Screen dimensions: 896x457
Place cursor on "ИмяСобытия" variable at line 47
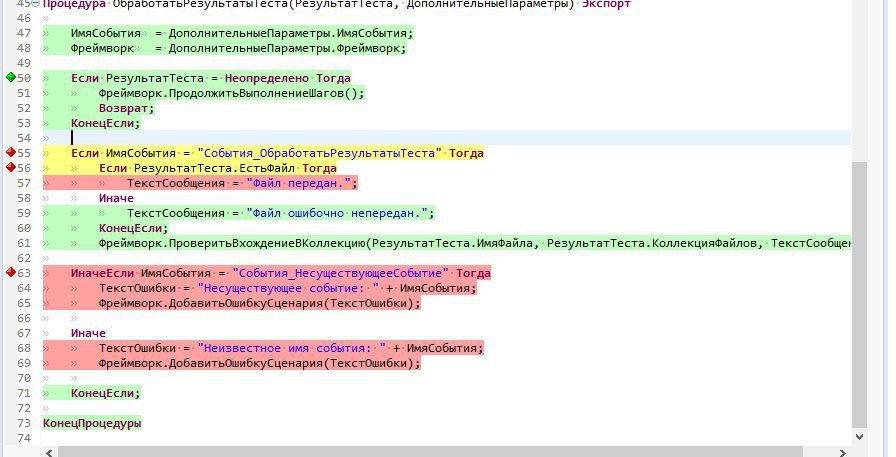pos(106,33)
